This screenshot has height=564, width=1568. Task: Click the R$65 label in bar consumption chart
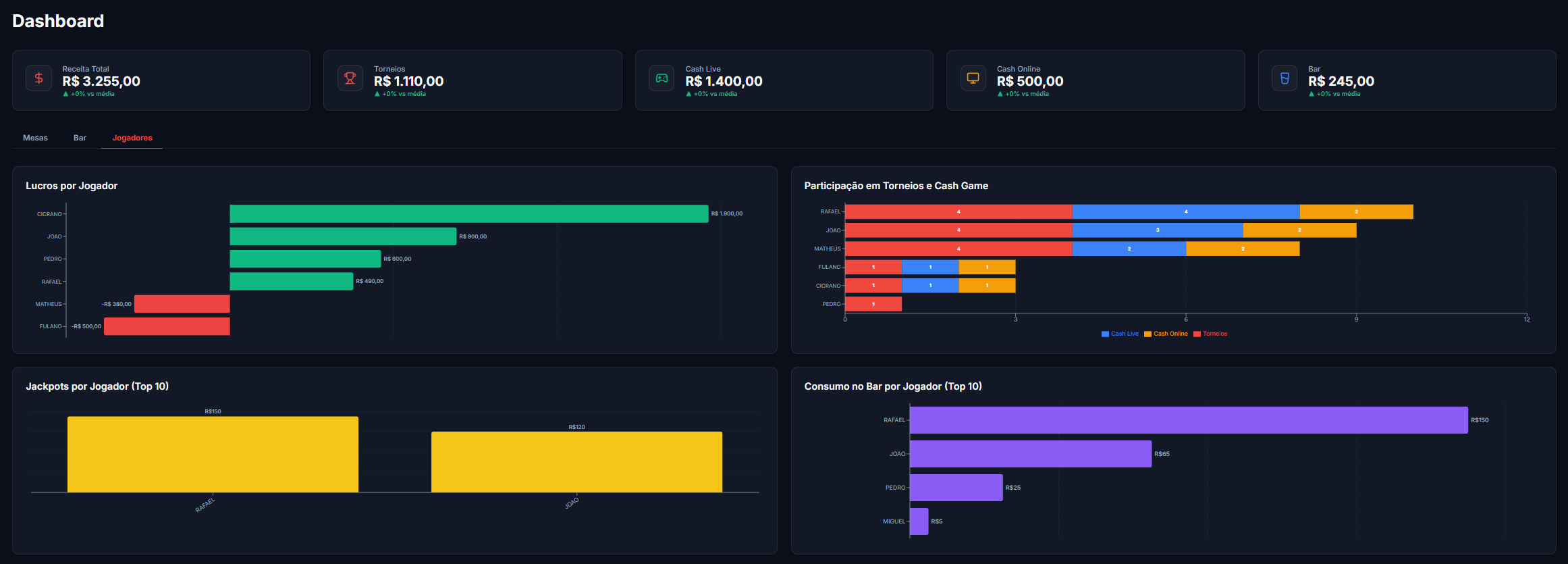[1162, 454]
